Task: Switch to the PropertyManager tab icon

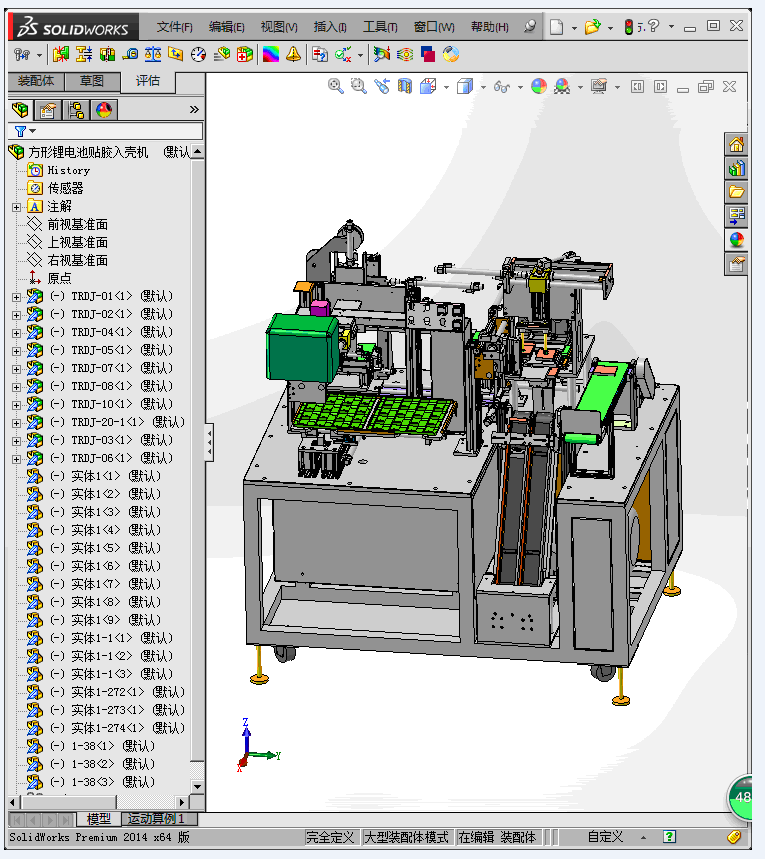Action: tap(48, 110)
